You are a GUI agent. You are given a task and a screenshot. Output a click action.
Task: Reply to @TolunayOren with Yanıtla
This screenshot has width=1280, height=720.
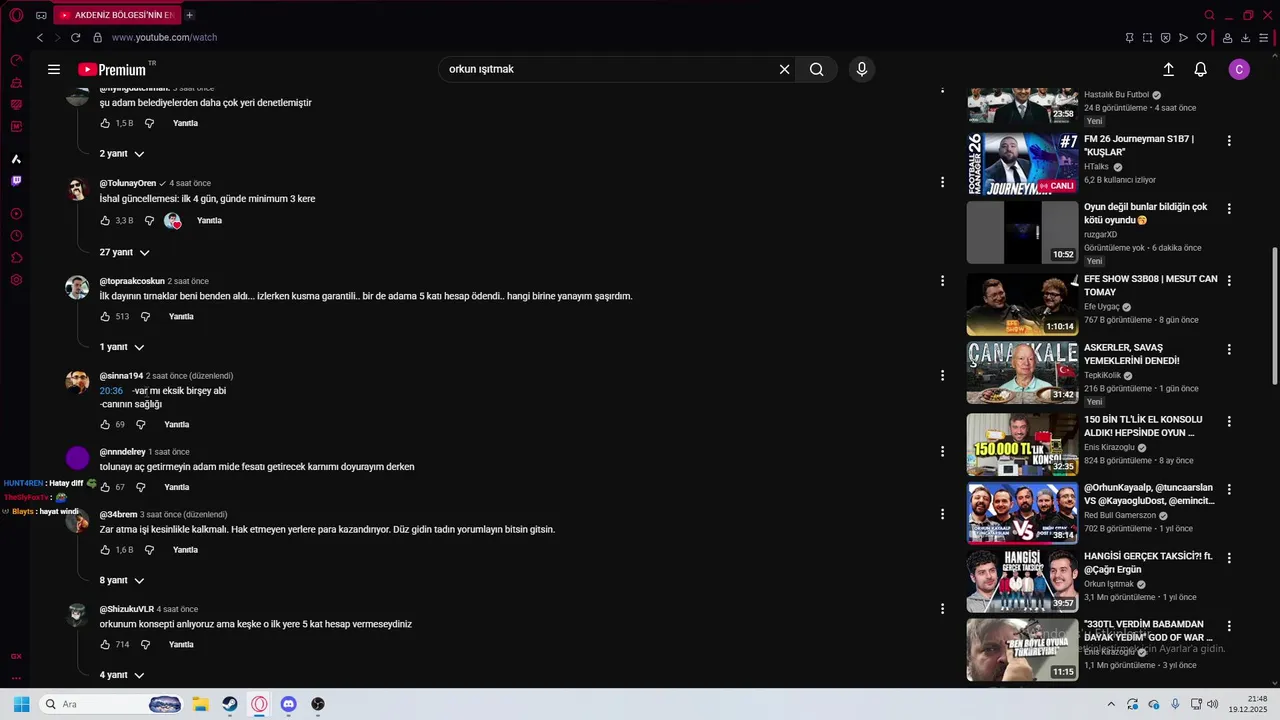(209, 221)
